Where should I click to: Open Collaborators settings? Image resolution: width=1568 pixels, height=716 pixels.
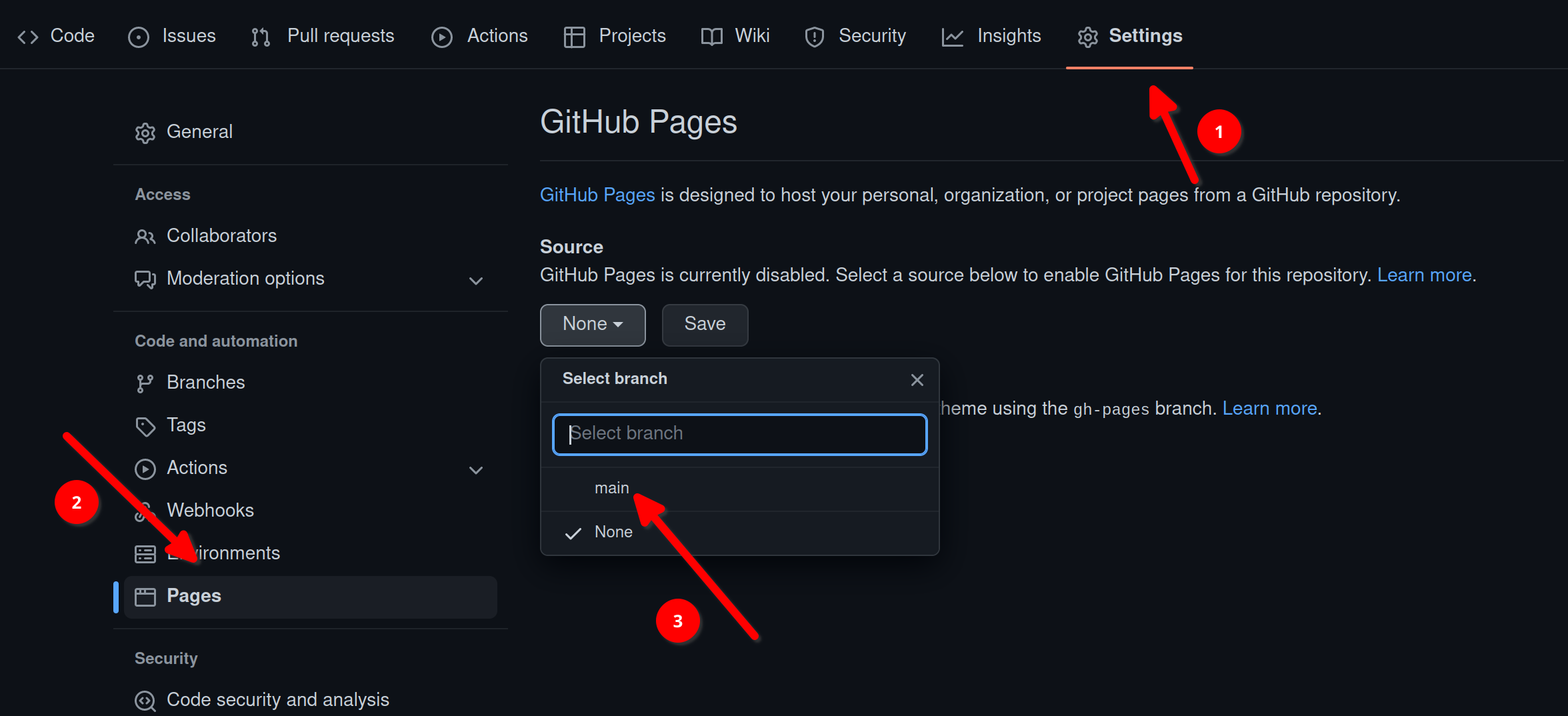[310, 236]
